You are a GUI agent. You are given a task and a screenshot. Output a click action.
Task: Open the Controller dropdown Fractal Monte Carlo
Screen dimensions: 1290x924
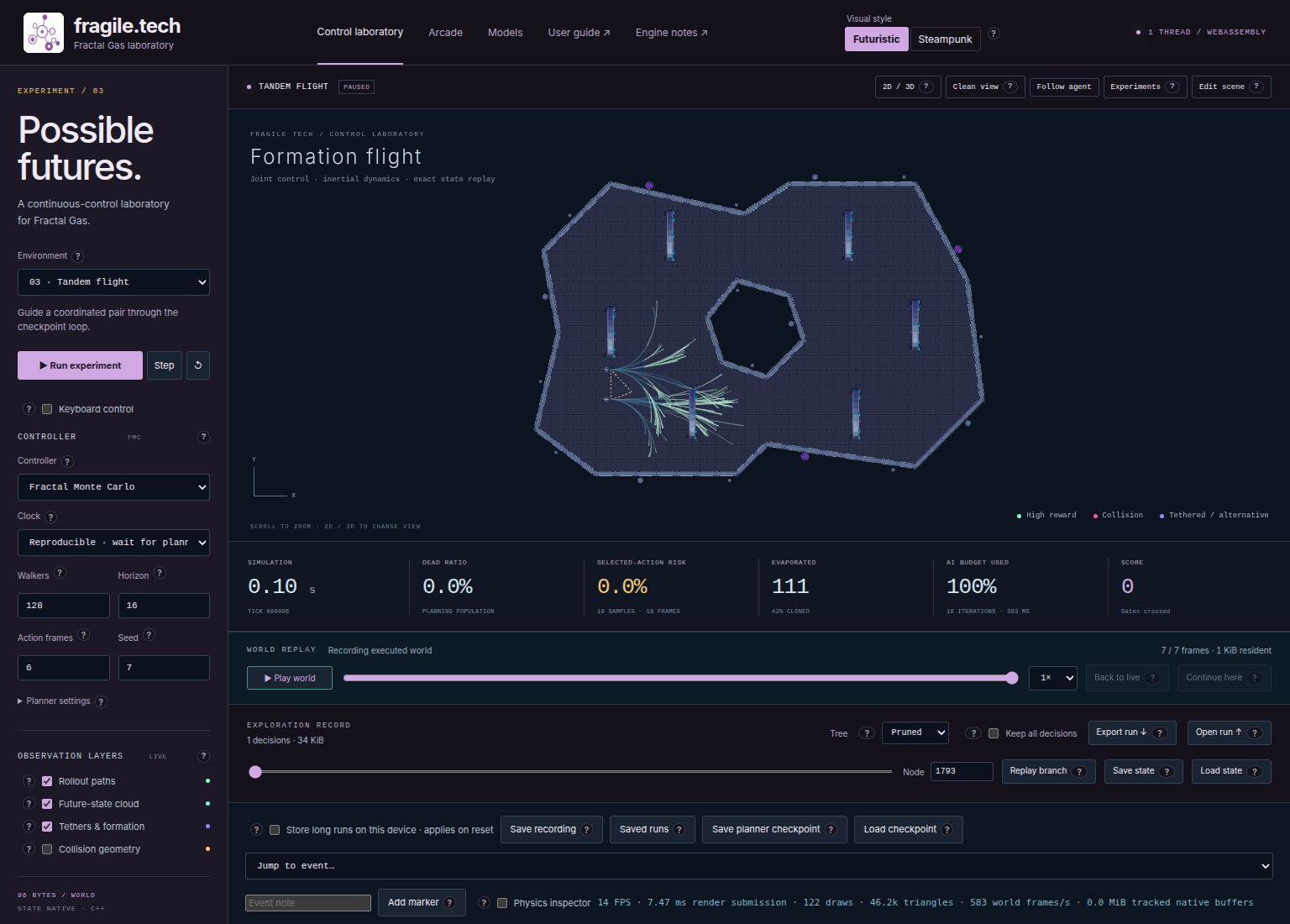[x=113, y=487]
